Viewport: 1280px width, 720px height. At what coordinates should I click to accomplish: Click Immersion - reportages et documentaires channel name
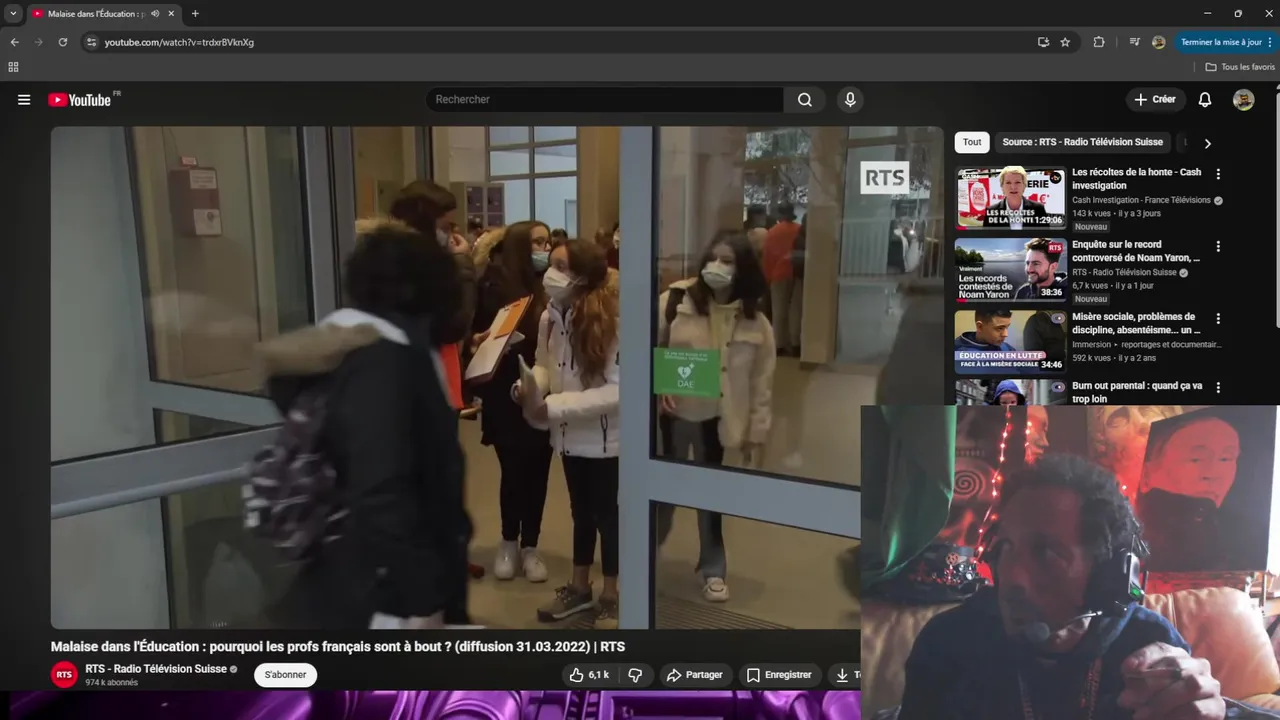[1147, 345]
